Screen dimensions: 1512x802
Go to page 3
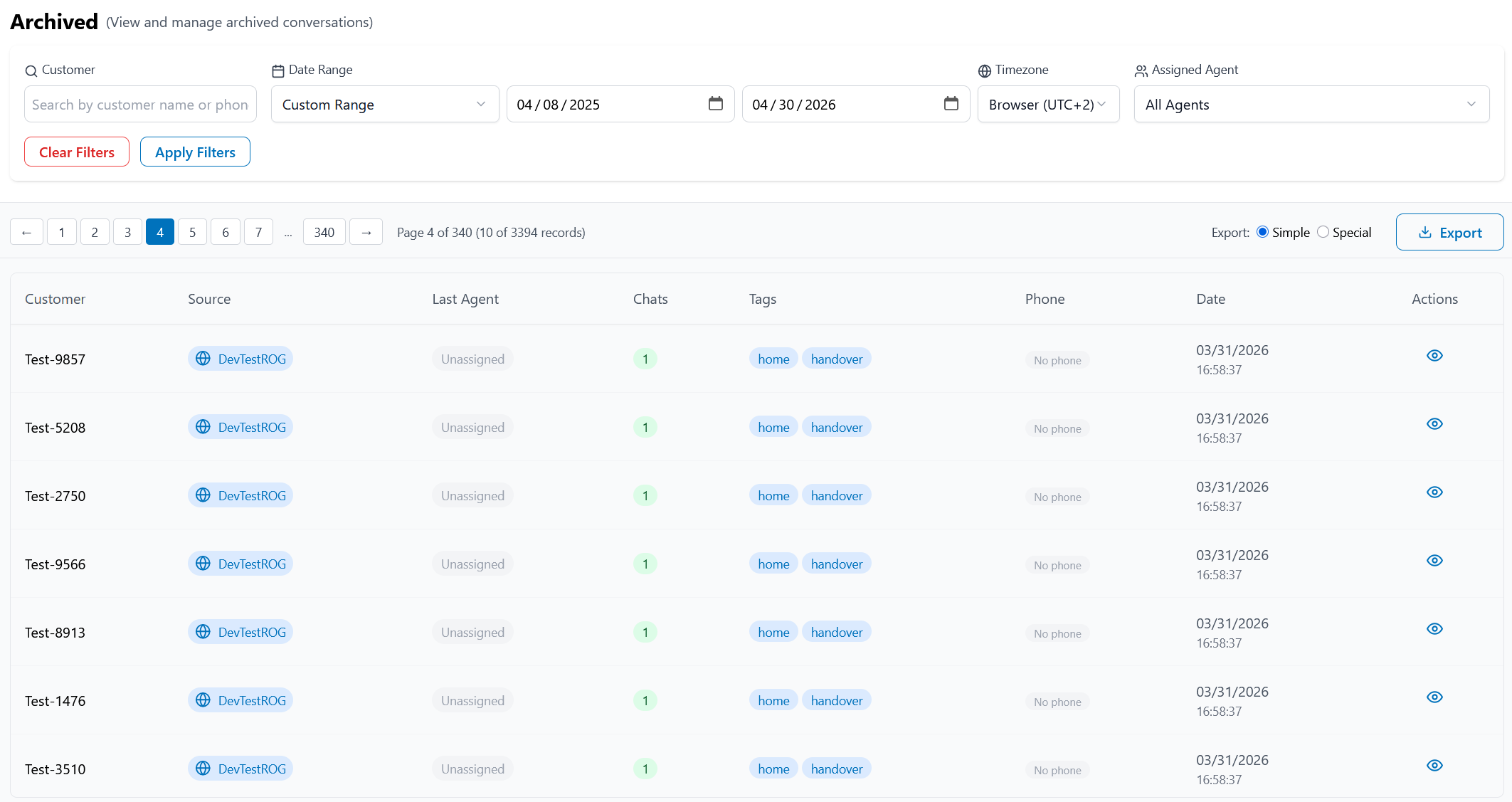pos(127,232)
